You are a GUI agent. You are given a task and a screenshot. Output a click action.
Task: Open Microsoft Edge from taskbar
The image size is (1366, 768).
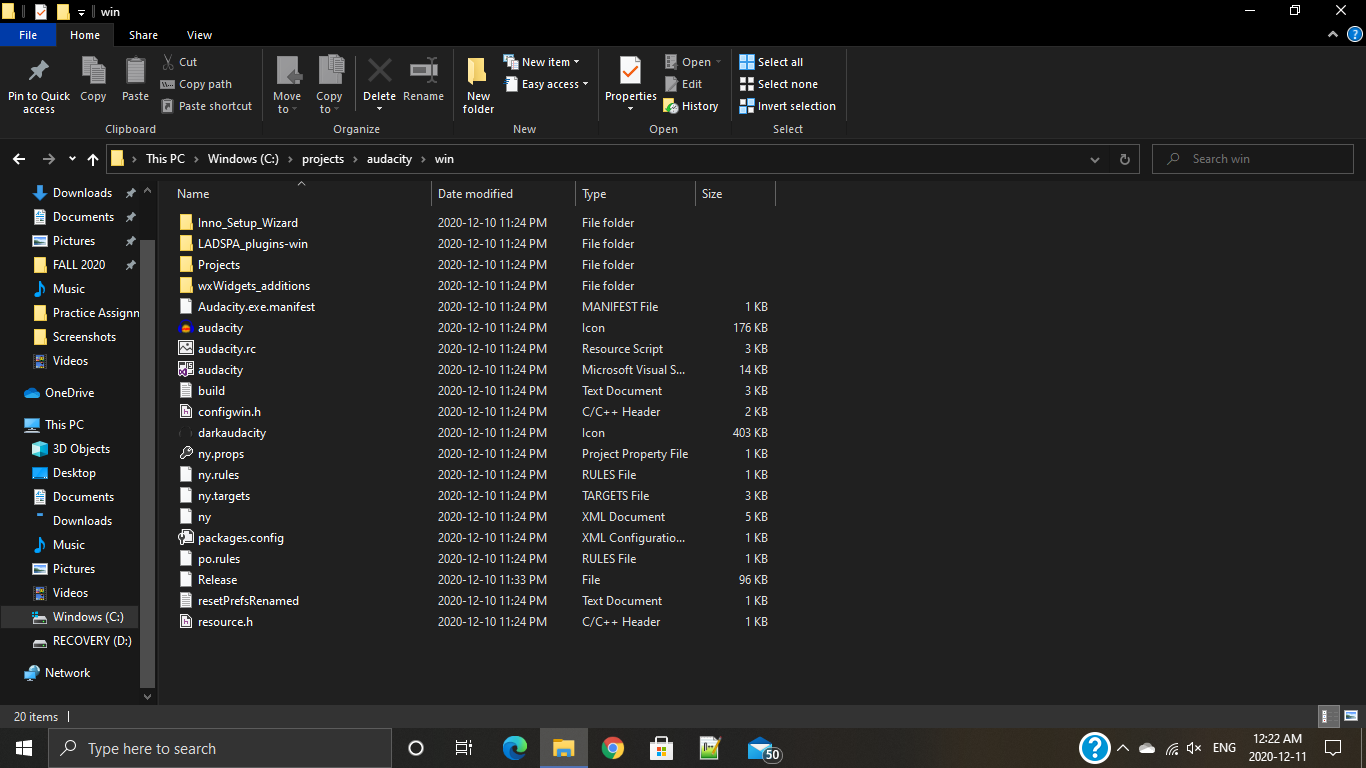tap(515, 748)
